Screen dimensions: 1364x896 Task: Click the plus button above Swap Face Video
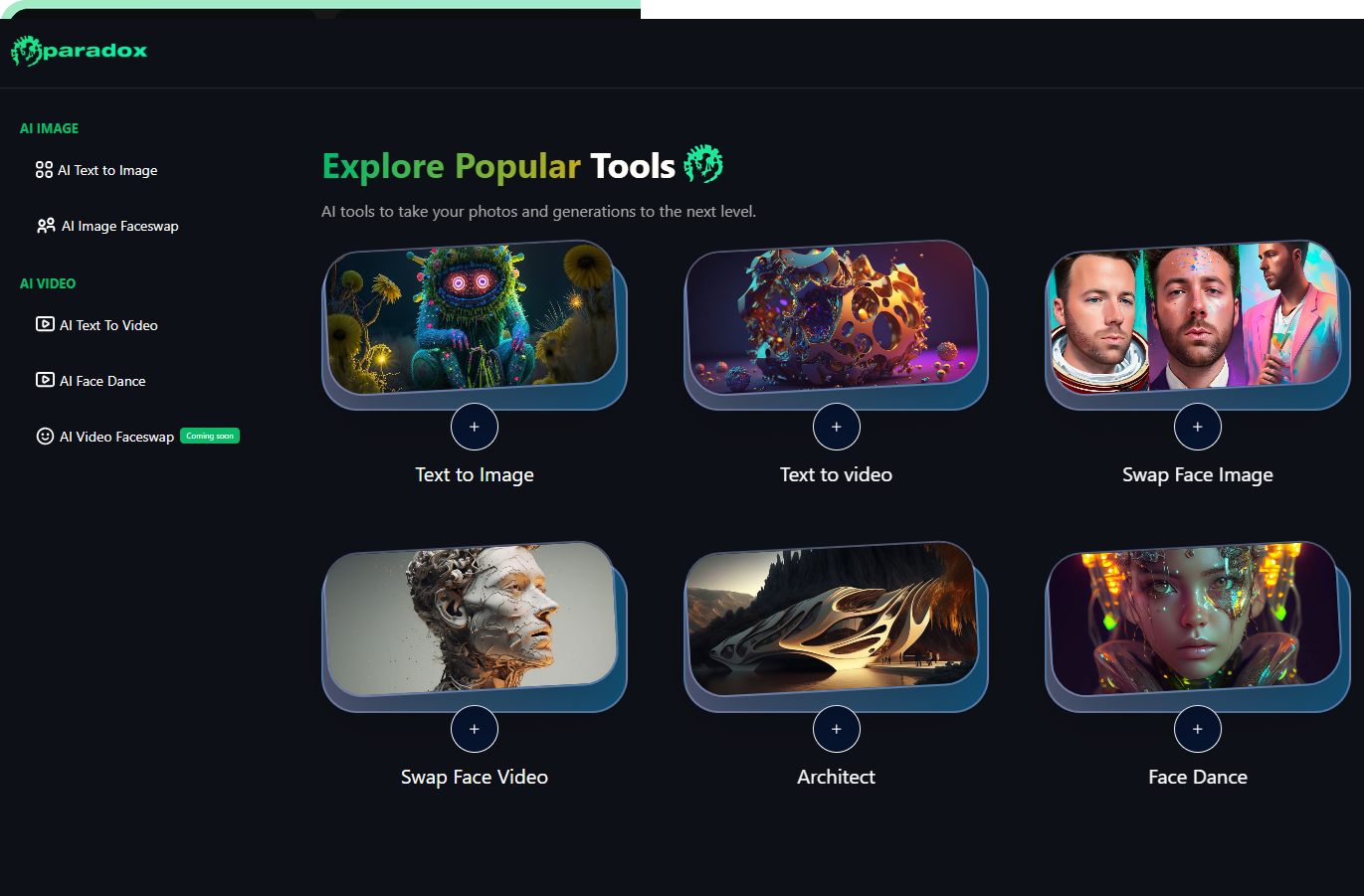tap(475, 729)
